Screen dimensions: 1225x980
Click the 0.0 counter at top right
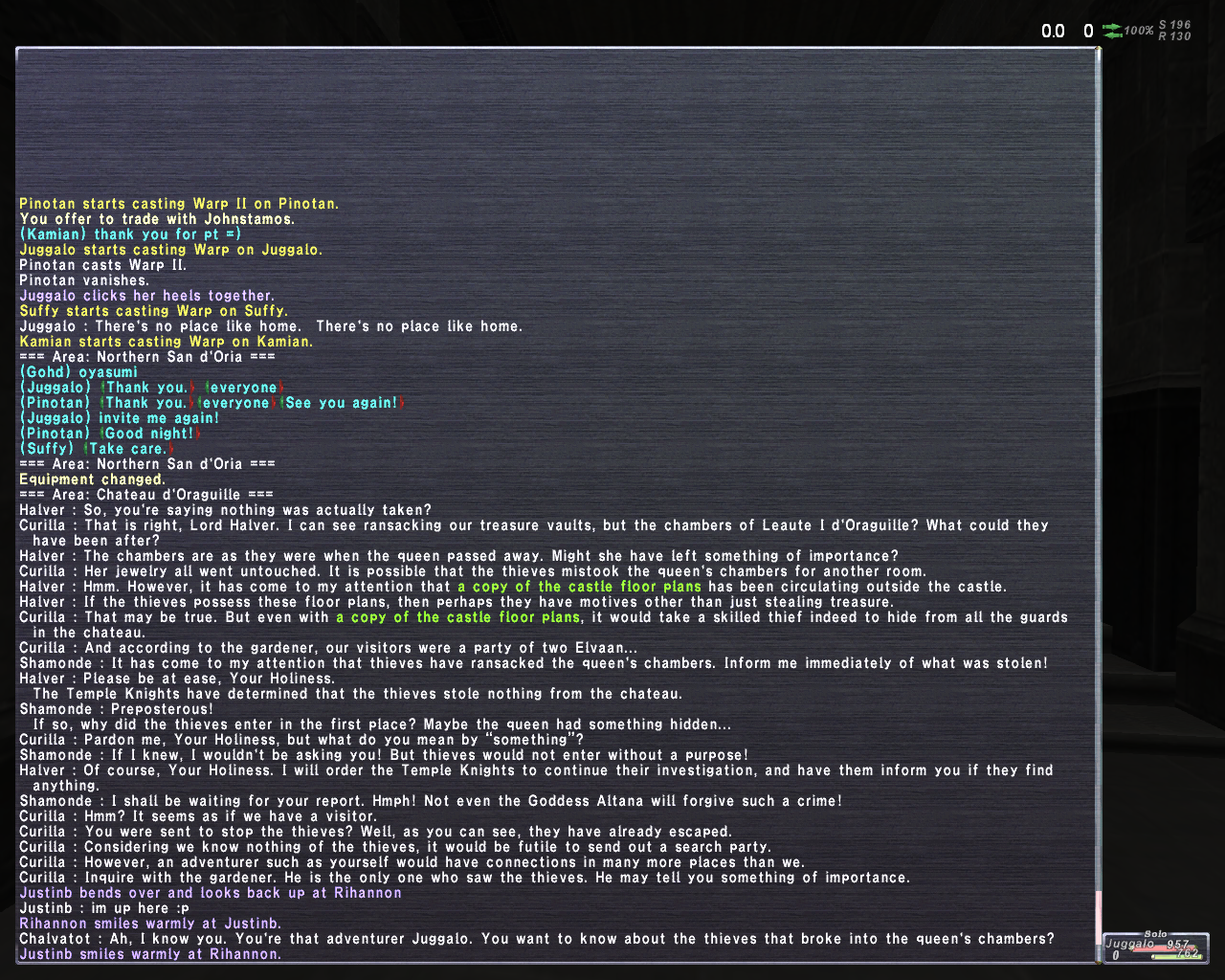1053,32
